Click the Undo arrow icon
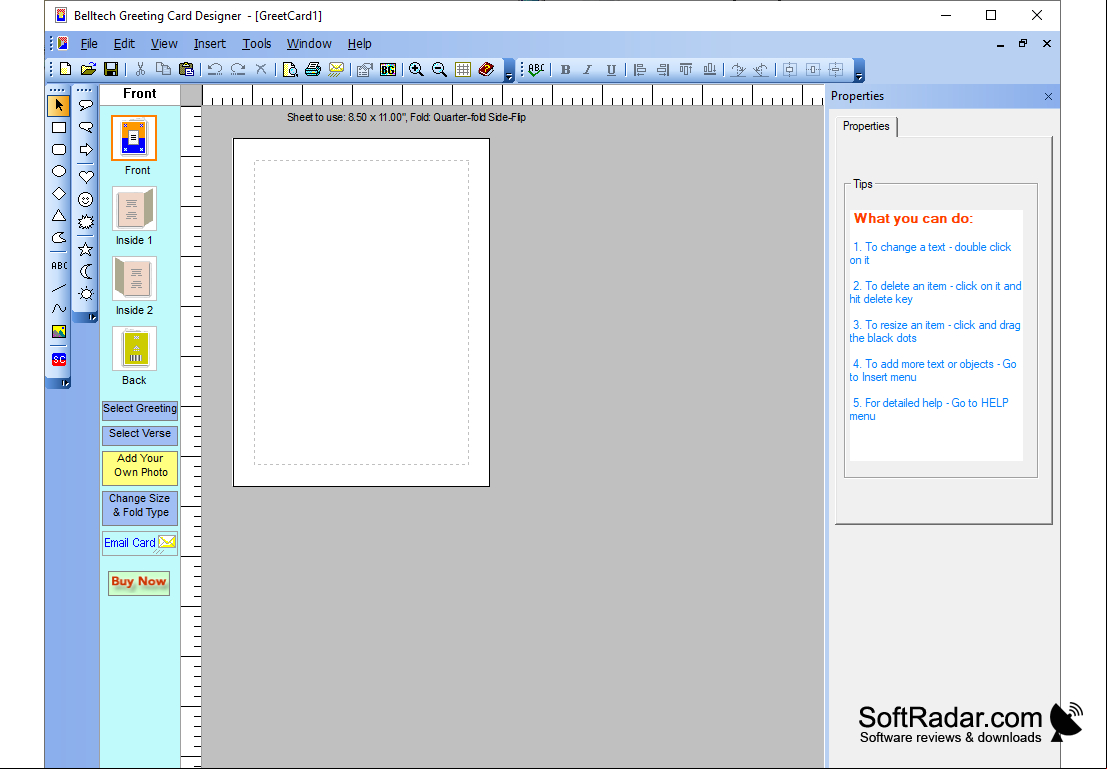Image resolution: width=1107 pixels, height=769 pixels. pyautogui.click(x=215, y=69)
